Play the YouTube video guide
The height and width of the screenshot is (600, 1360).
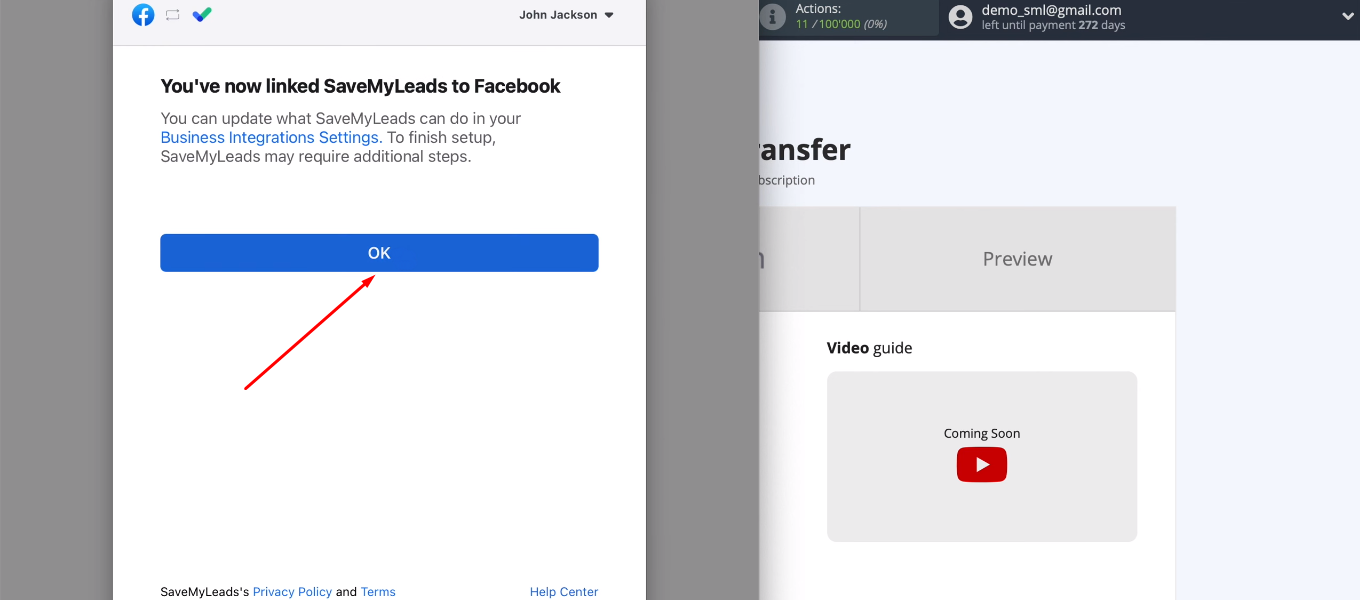[981, 465]
